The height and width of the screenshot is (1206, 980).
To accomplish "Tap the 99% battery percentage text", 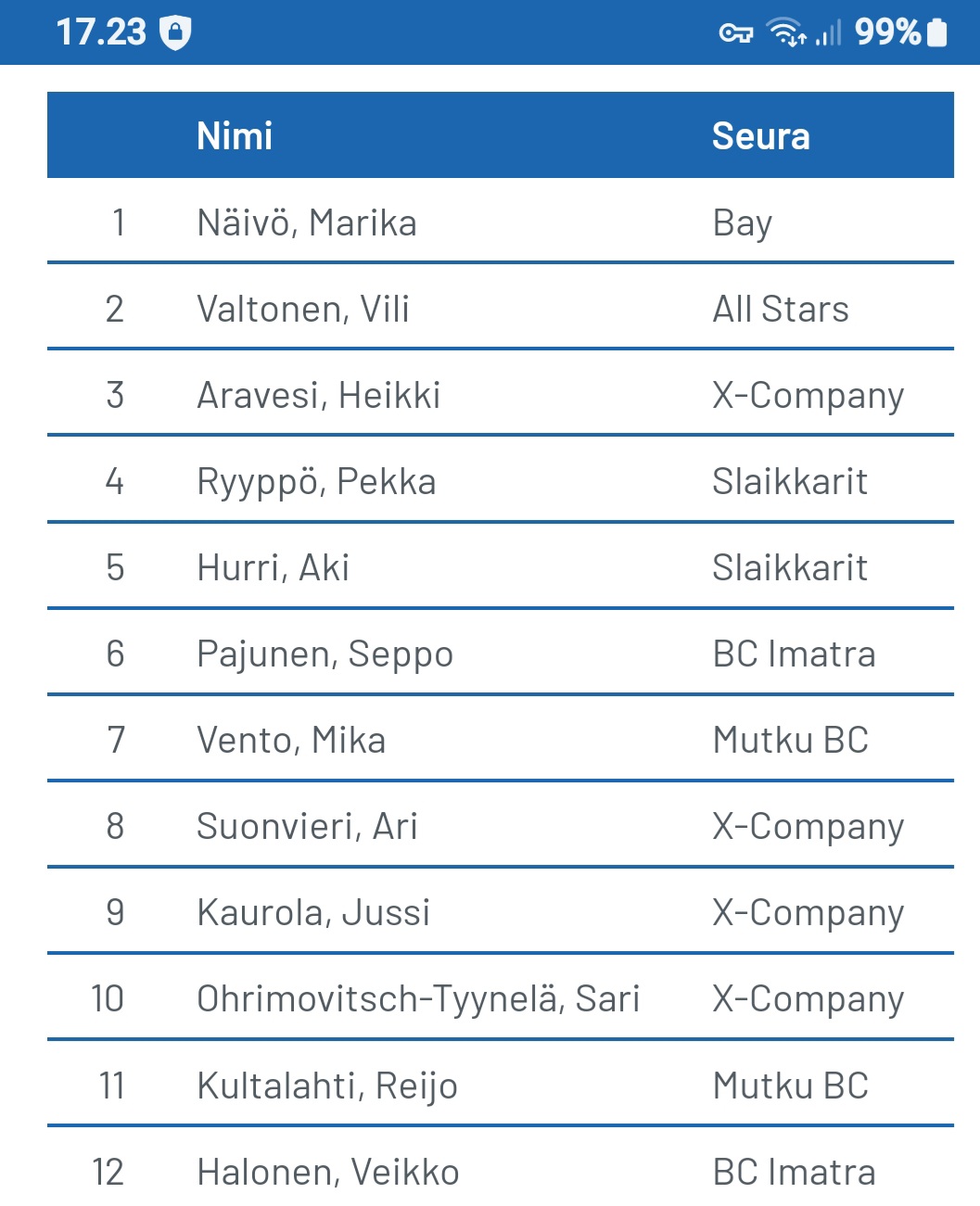I will [x=887, y=32].
